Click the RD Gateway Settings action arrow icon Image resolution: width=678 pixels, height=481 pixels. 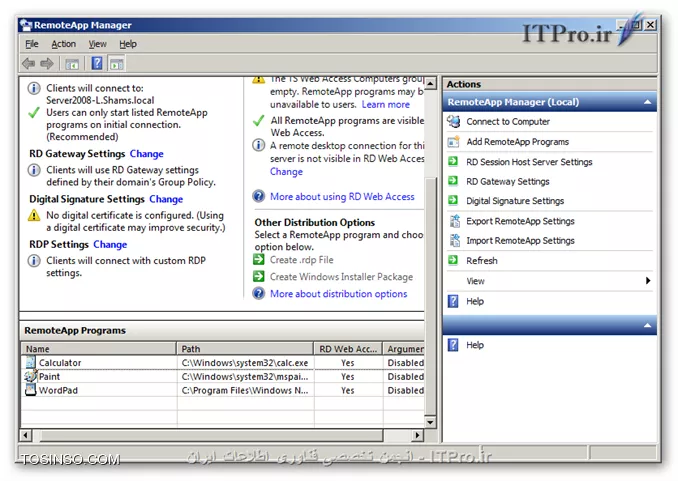pyautogui.click(x=453, y=181)
